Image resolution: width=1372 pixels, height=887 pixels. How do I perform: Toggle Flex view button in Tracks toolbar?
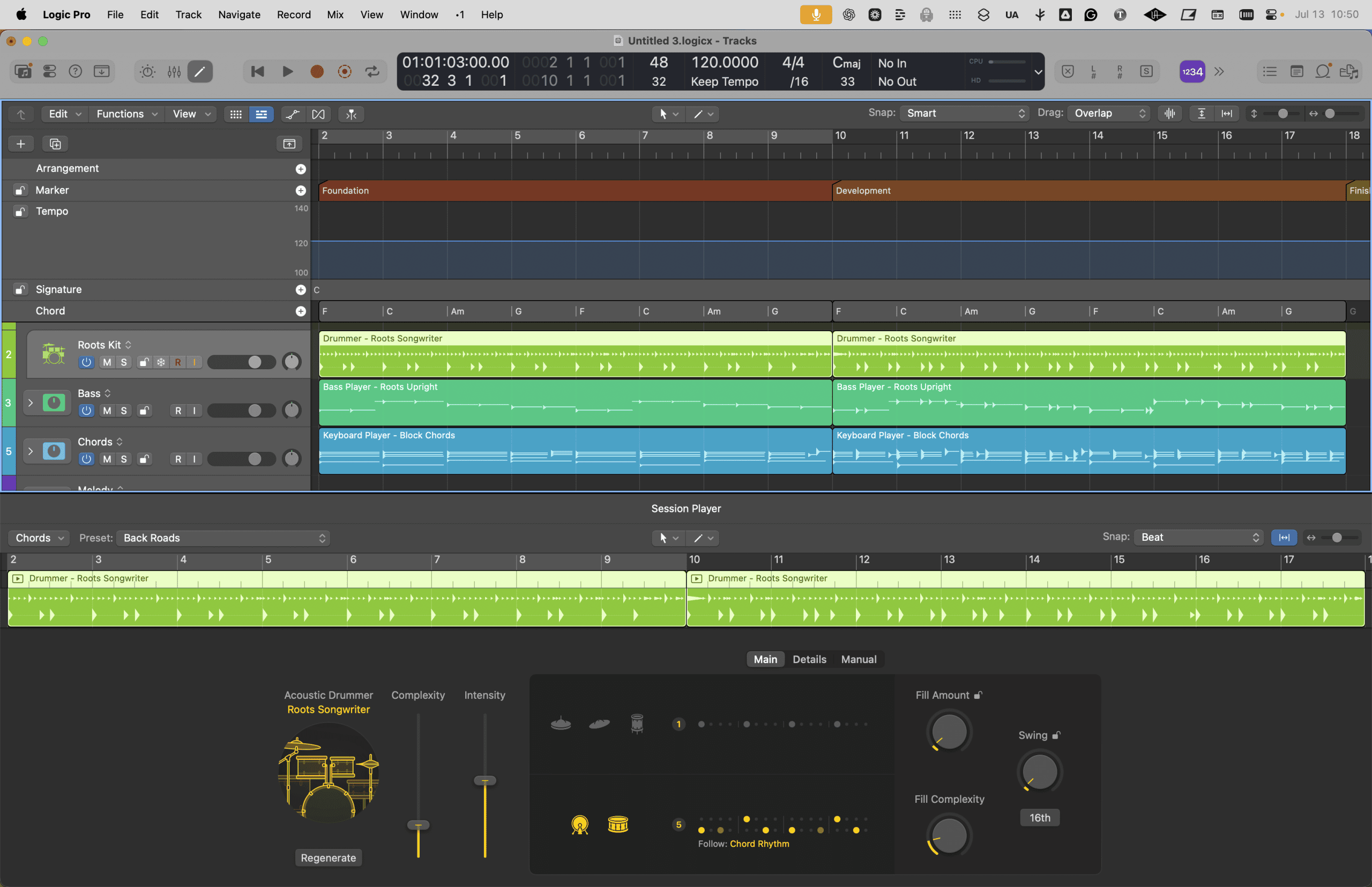[x=318, y=114]
